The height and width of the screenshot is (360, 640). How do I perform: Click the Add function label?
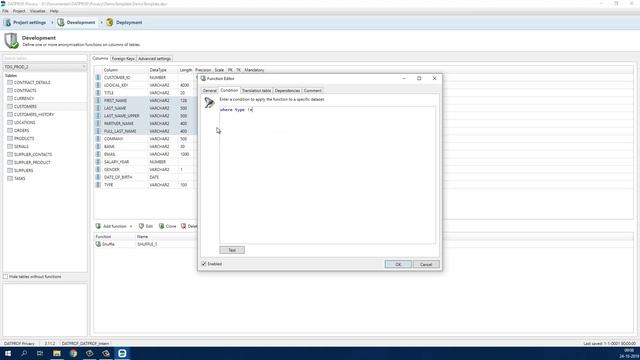115,226
